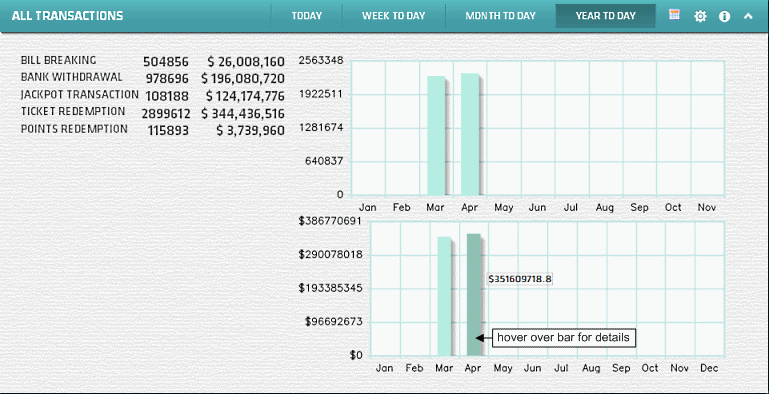The height and width of the screenshot is (394, 769).
Task: Click the $290078018 axis label
Action: click(330, 254)
